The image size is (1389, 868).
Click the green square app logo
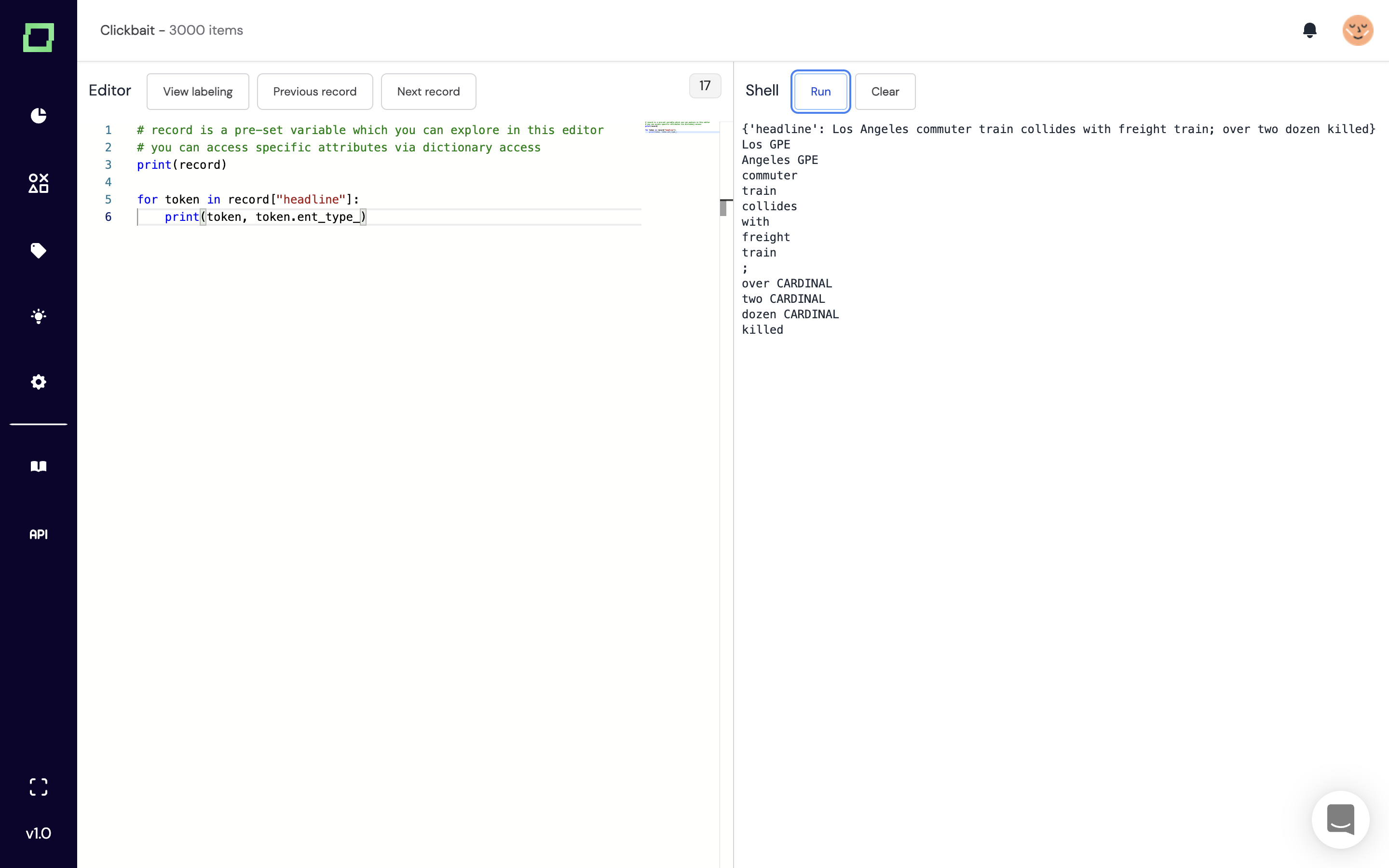[39, 37]
